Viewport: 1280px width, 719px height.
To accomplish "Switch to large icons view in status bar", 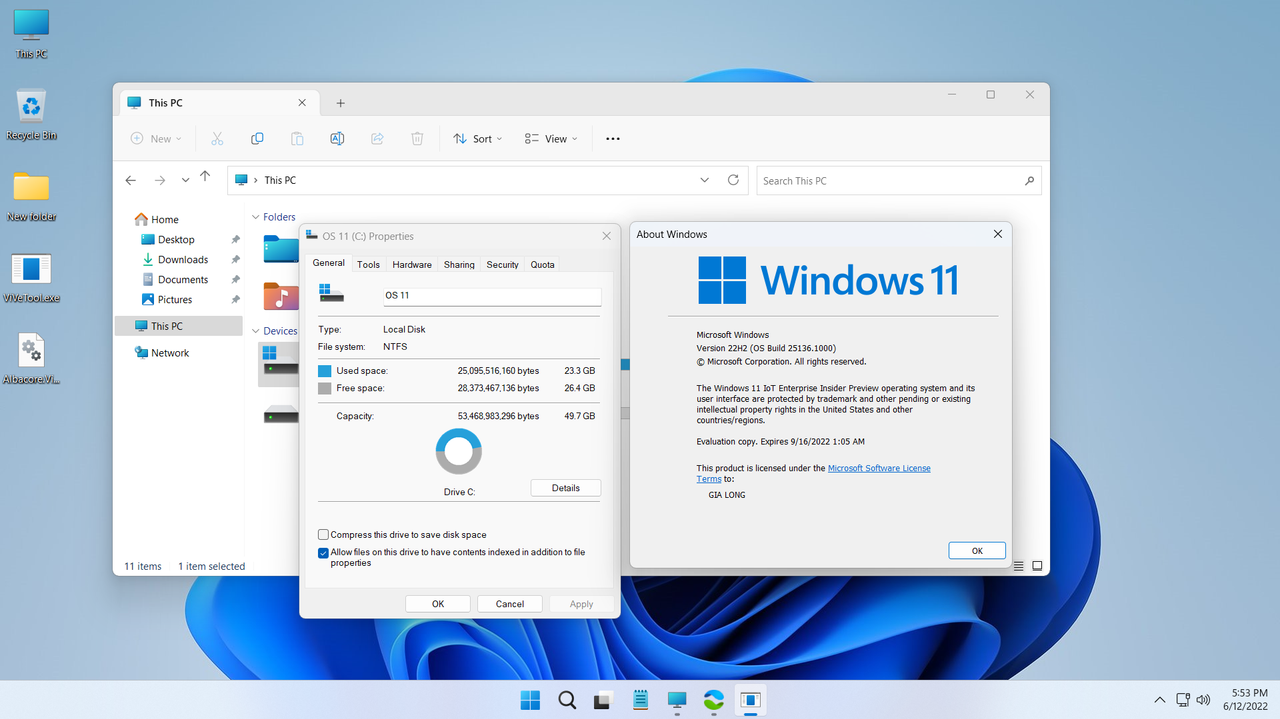I will click(1038, 566).
